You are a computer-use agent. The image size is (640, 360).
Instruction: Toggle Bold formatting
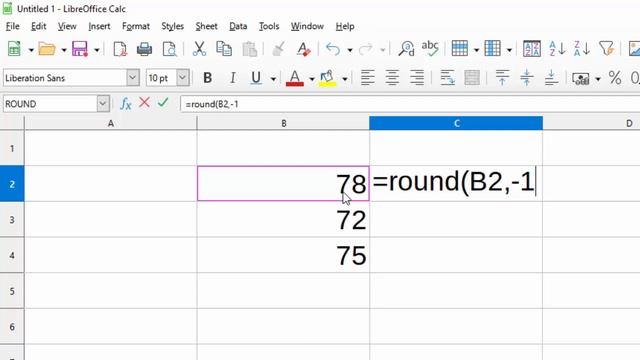click(x=207, y=78)
